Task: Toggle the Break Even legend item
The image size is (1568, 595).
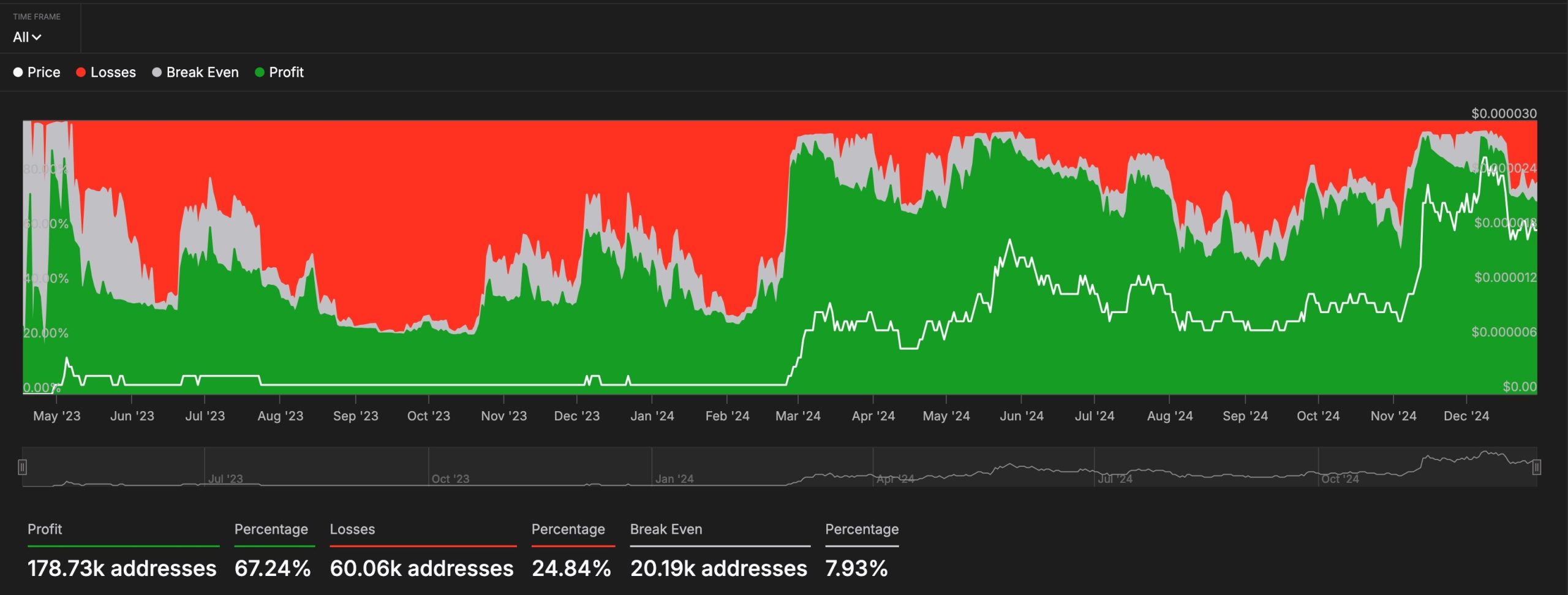Action: coord(195,72)
